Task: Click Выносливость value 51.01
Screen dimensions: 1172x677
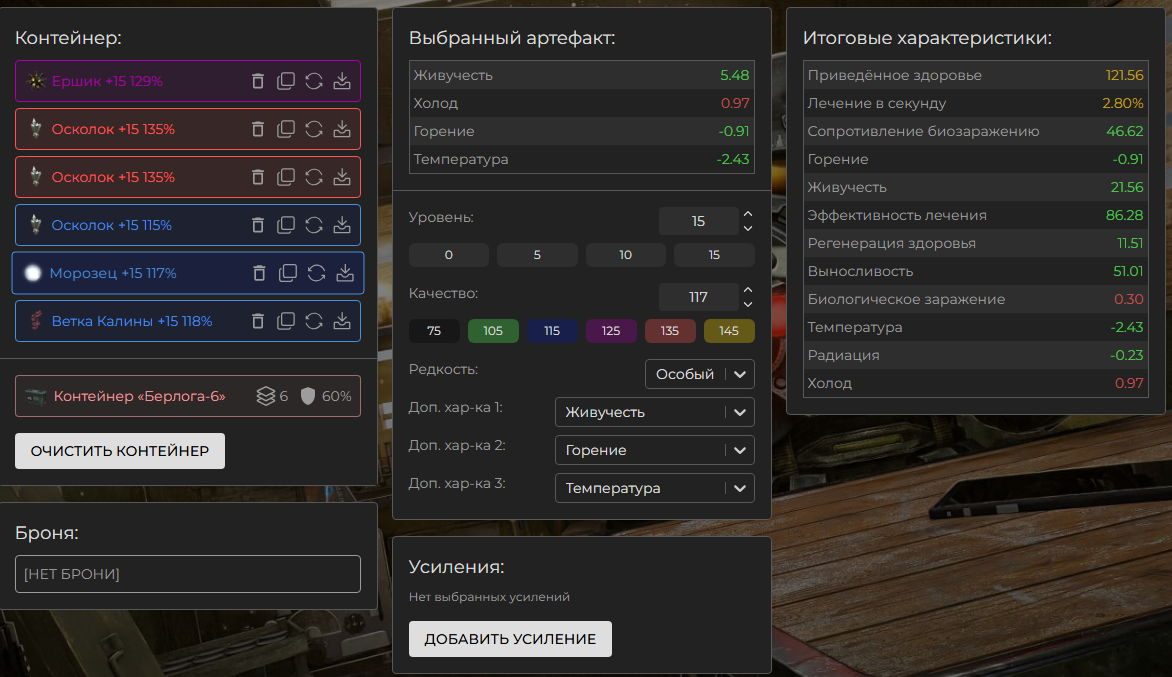Action: [1128, 271]
